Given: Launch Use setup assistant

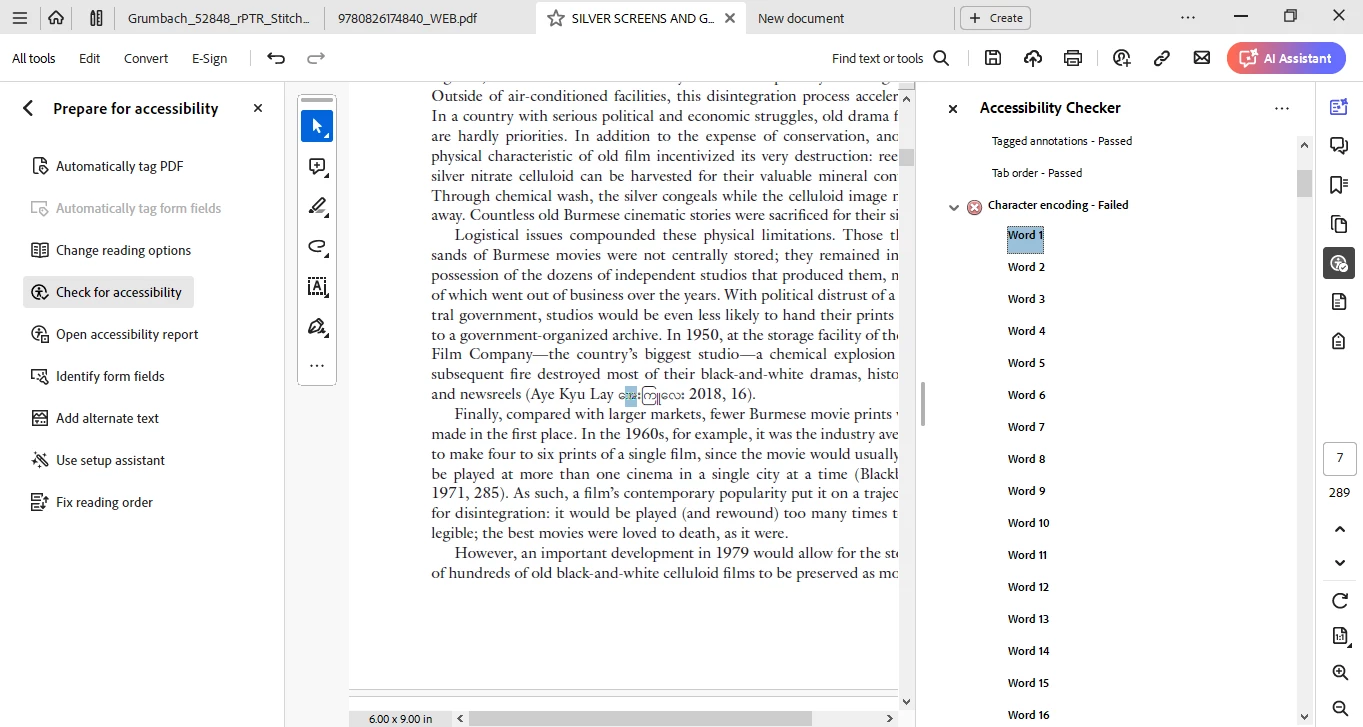Looking at the screenshot, I should click(97, 460).
